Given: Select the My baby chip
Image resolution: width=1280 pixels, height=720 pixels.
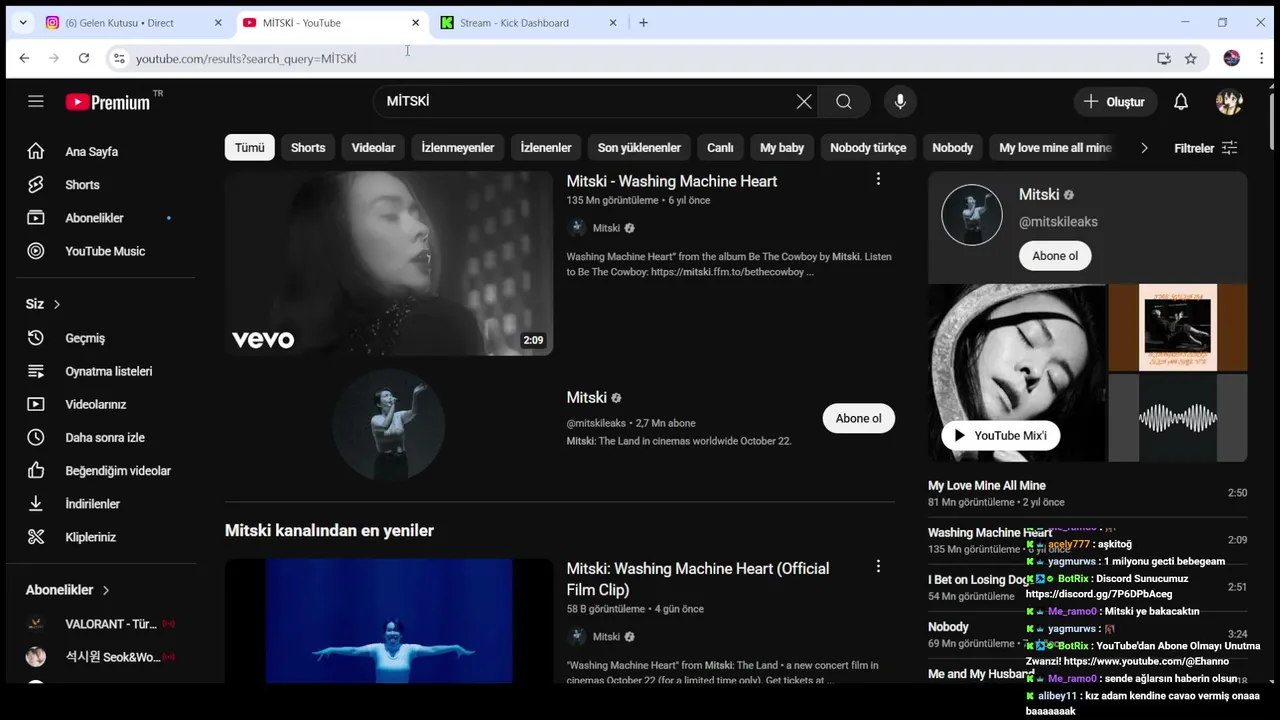Looking at the screenshot, I should [x=782, y=148].
